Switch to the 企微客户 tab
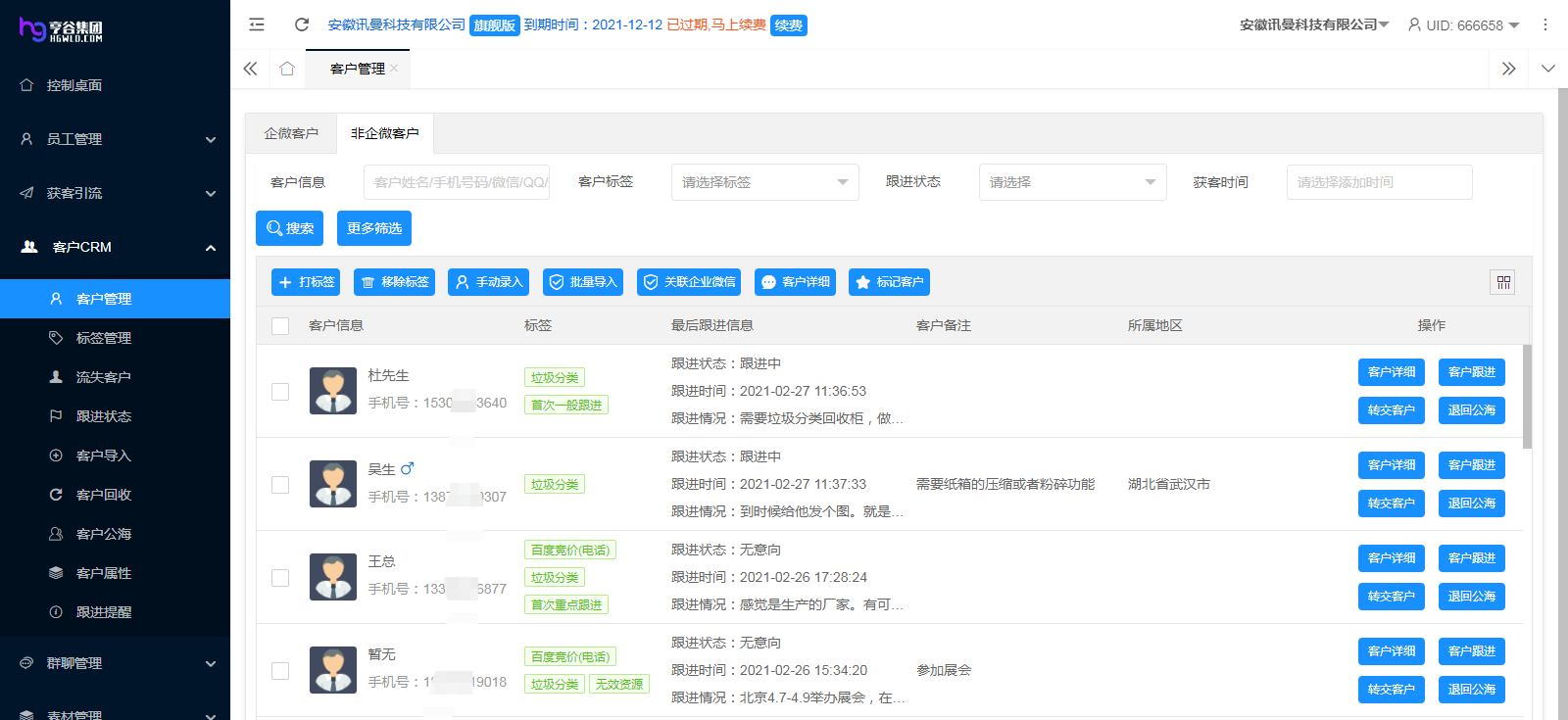The height and width of the screenshot is (720, 1568). pos(291,133)
